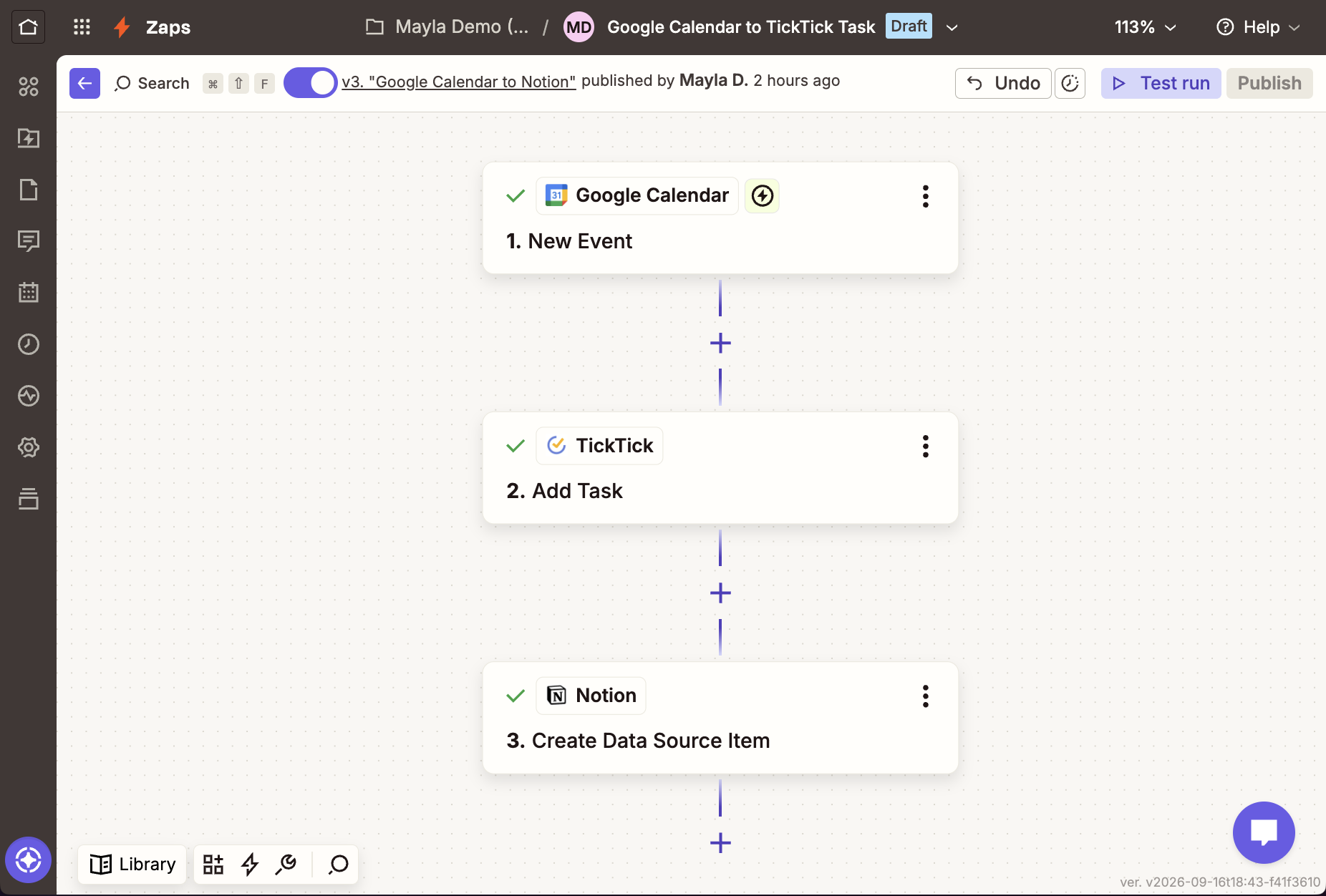
Task: Open the Google Calendar step options menu
Action: [x=925, y=196]
